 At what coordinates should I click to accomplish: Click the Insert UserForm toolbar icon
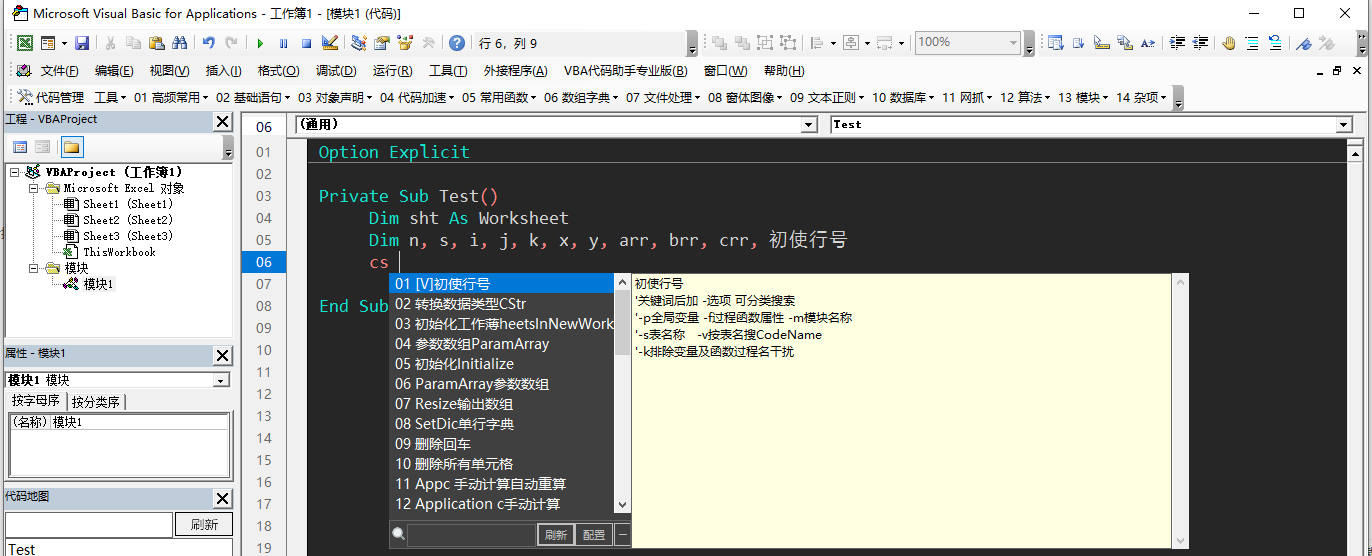pyautogui.click(x=47, y=43)
